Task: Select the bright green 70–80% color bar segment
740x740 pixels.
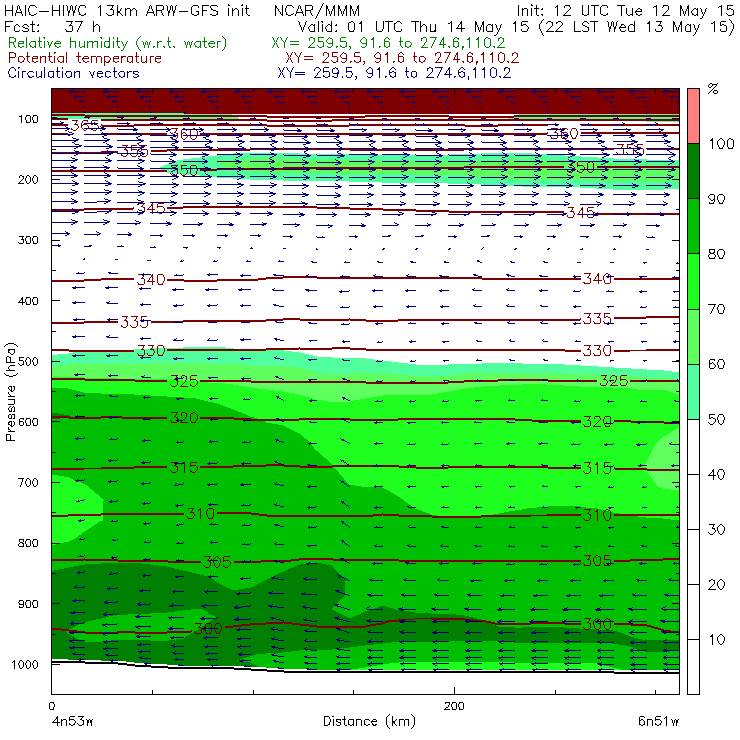Action: tap(693, 281)
